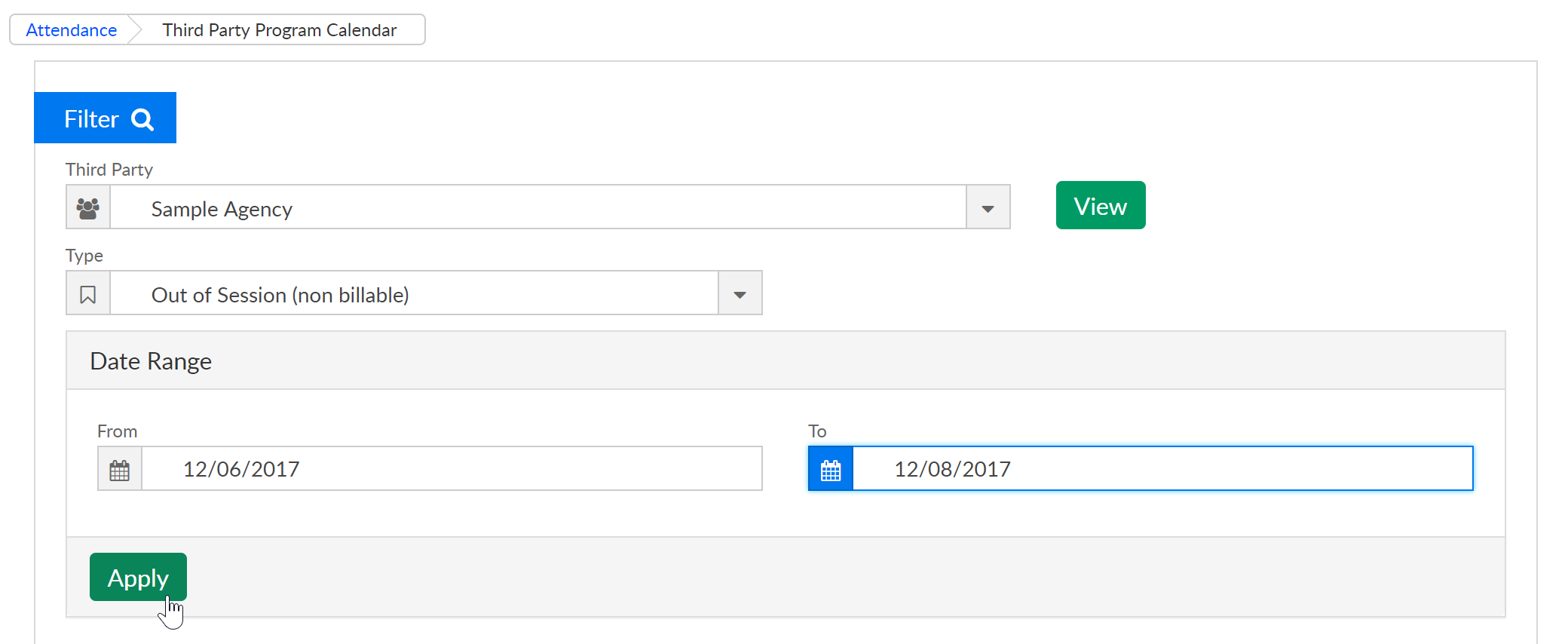Click the Apply button
Screen dimensions: 1568x644
[x=138, y=577]
